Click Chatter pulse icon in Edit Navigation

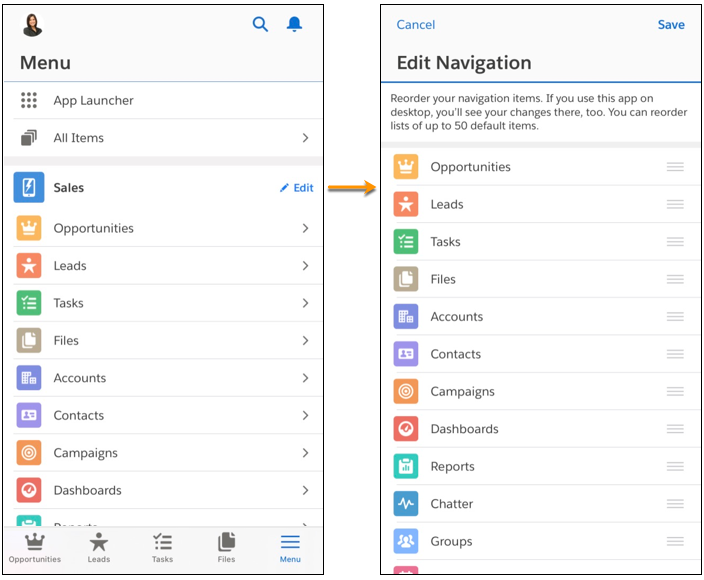tap(406, 503)
